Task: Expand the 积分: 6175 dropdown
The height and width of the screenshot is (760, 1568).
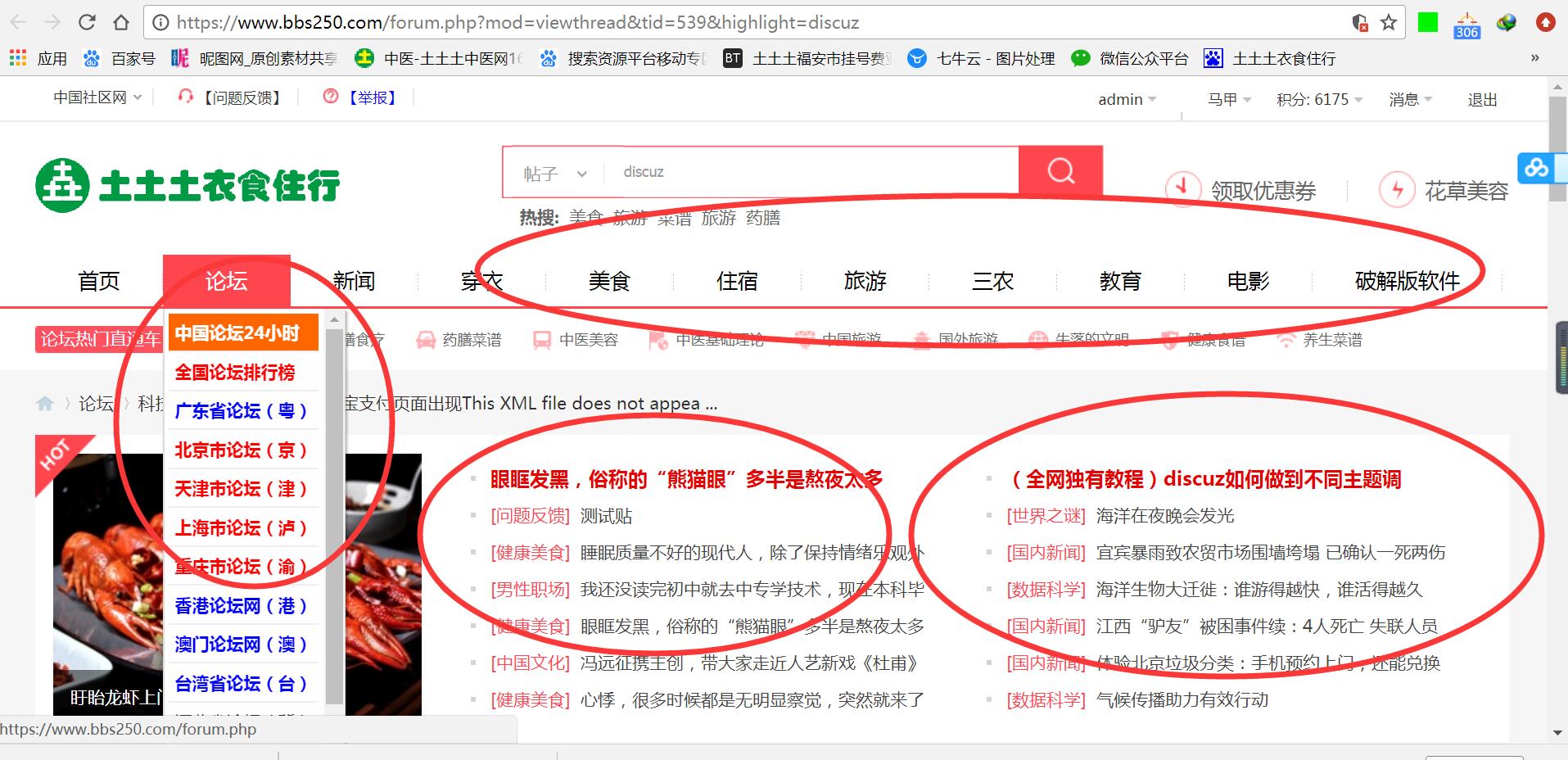Action: 1319,99
